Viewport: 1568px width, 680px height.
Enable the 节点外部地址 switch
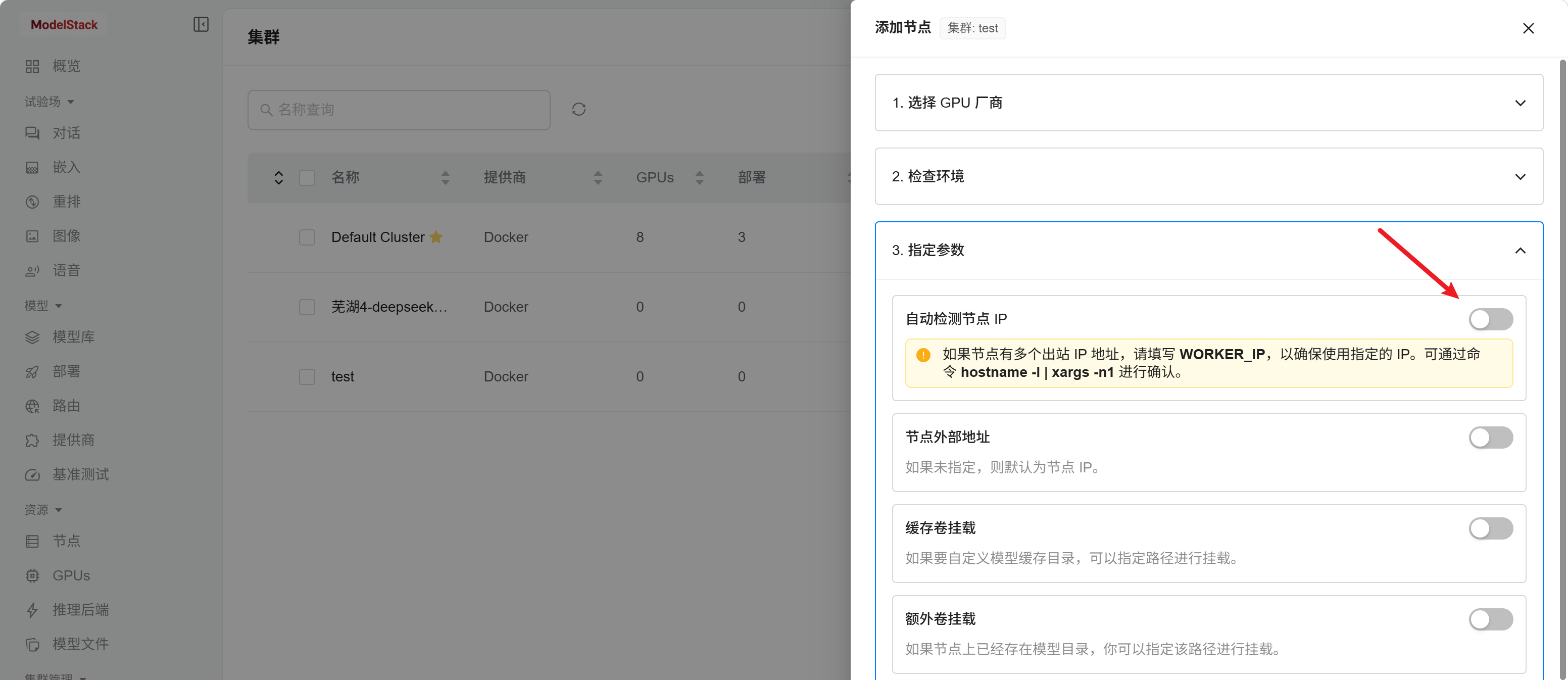[x=1490, y=437]
